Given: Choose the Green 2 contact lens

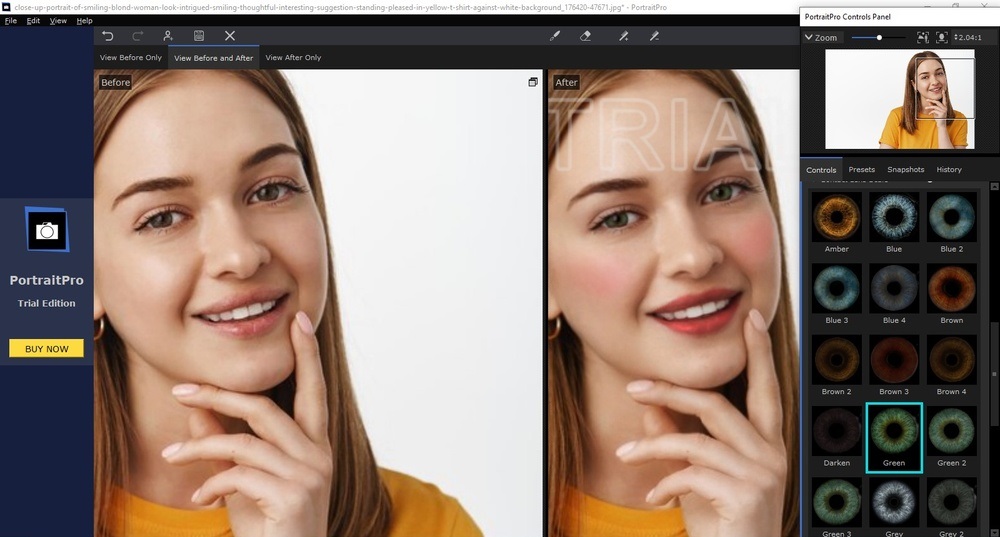Looking at the screenshot, I should pyautogui.click(x=952, y=437).
